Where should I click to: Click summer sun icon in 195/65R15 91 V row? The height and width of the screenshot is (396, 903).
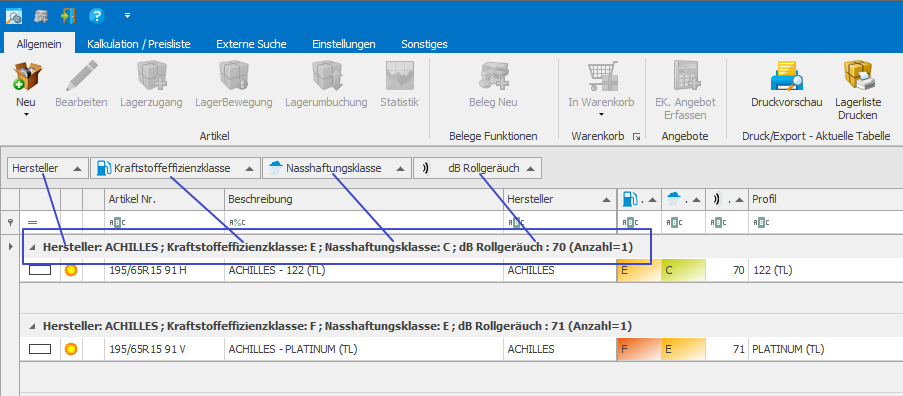(71, 349)
